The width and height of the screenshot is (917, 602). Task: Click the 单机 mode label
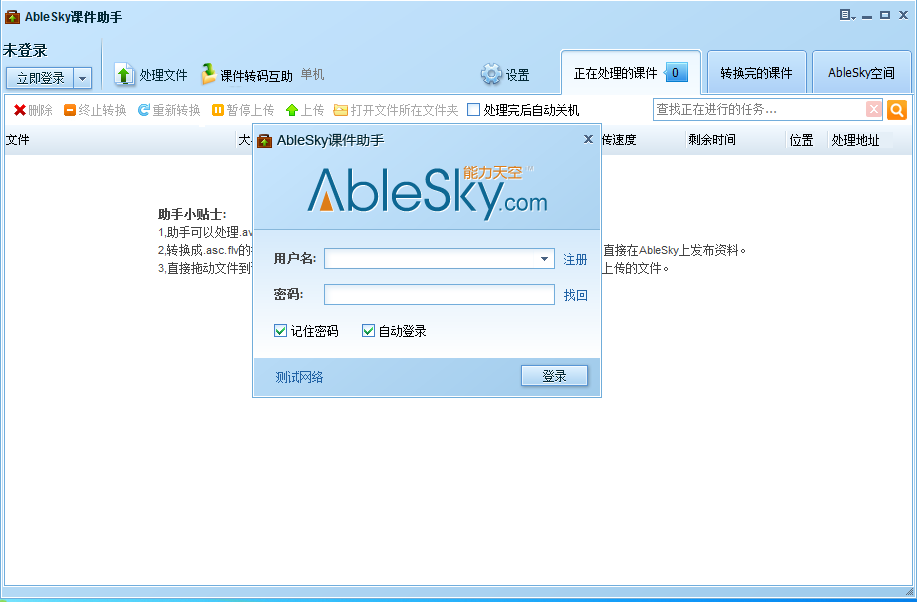(x=312, y=74)
